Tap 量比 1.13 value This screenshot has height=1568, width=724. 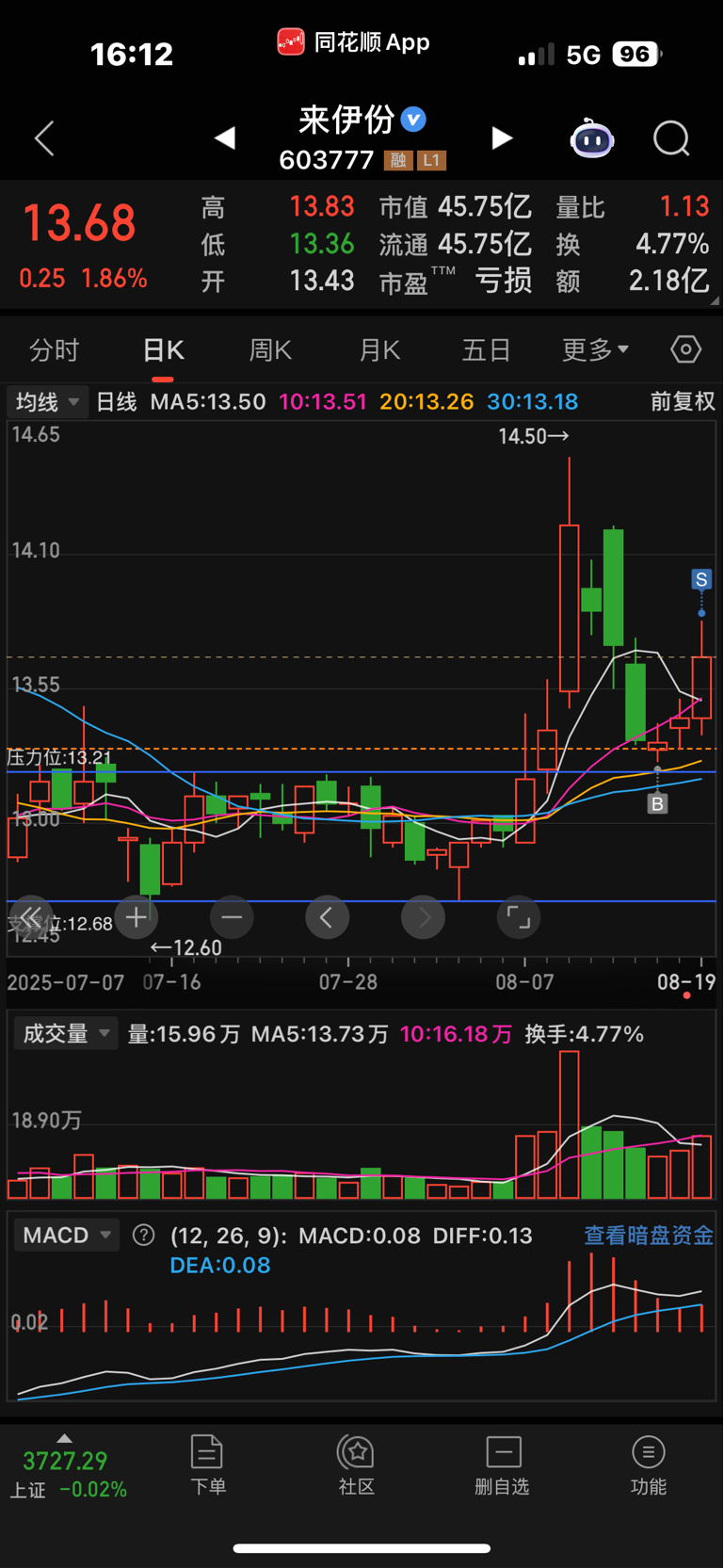click(633, 207)
